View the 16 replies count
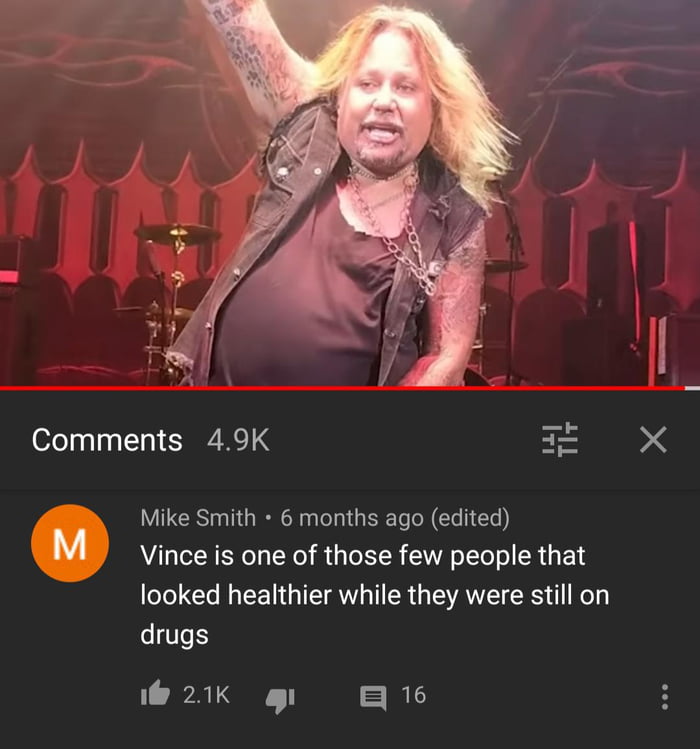The width and height of the screenshot is (700, 749). click(x=413, y=695)
